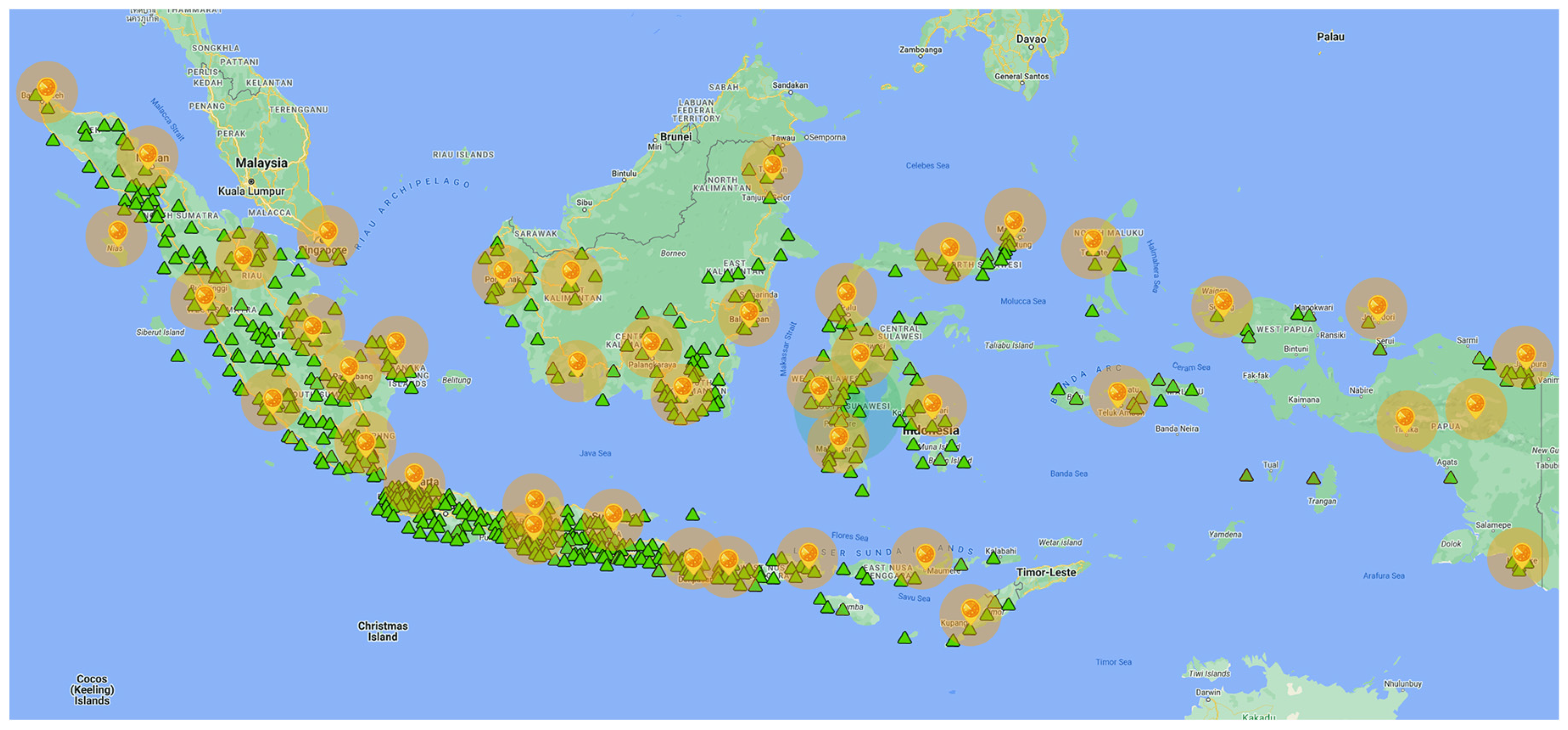Click the orange pin at Tarakan, North Kalimantan
1568x730 pixels.
[x=772, y=165]
